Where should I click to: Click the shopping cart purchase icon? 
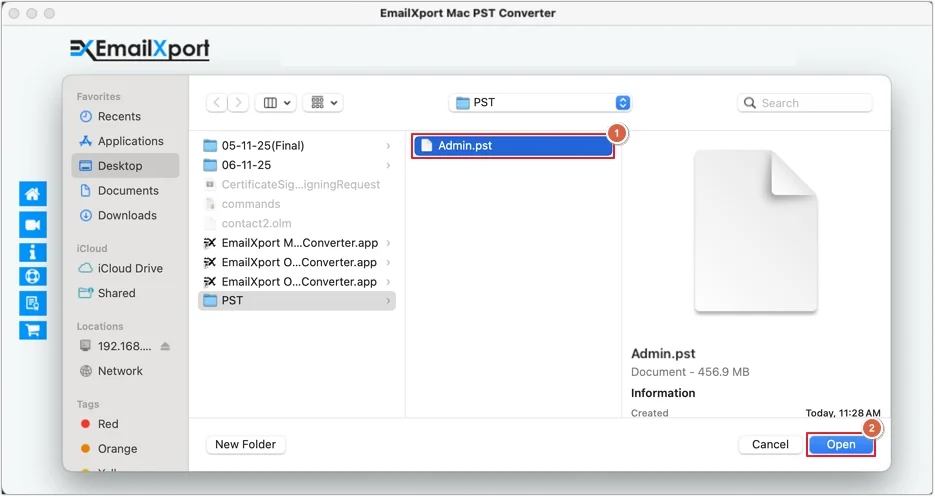[x=32, y=328]
